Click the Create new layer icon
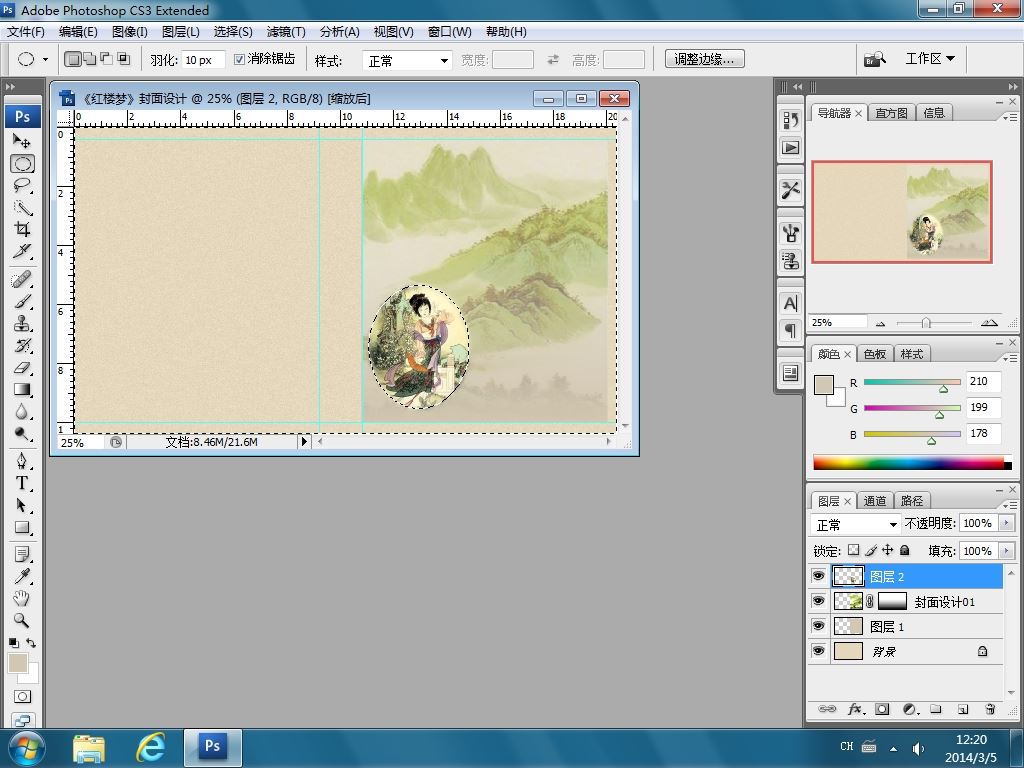Screen dimensions: 1024x768 click(963, 709)
